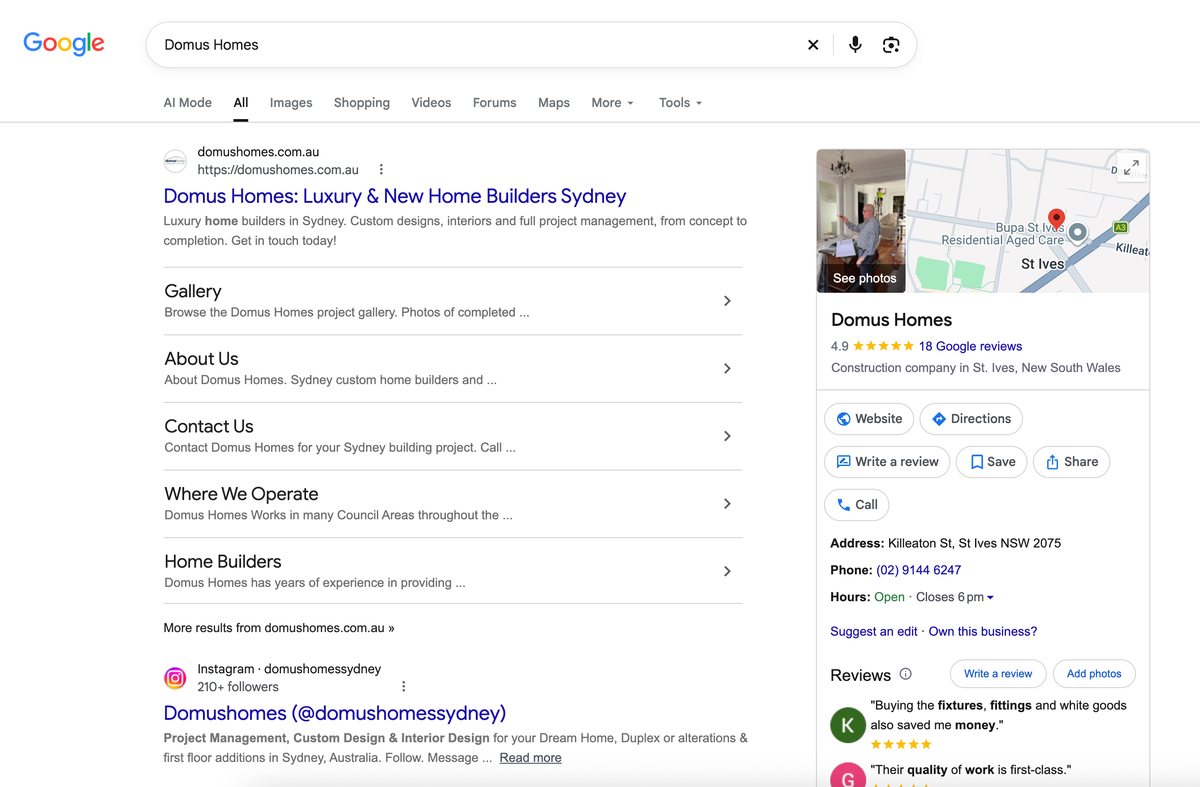Image resolution: width=1200 pixels, height=787 pixels.
Task: Click the Directions button
Action: coord(971,419)
